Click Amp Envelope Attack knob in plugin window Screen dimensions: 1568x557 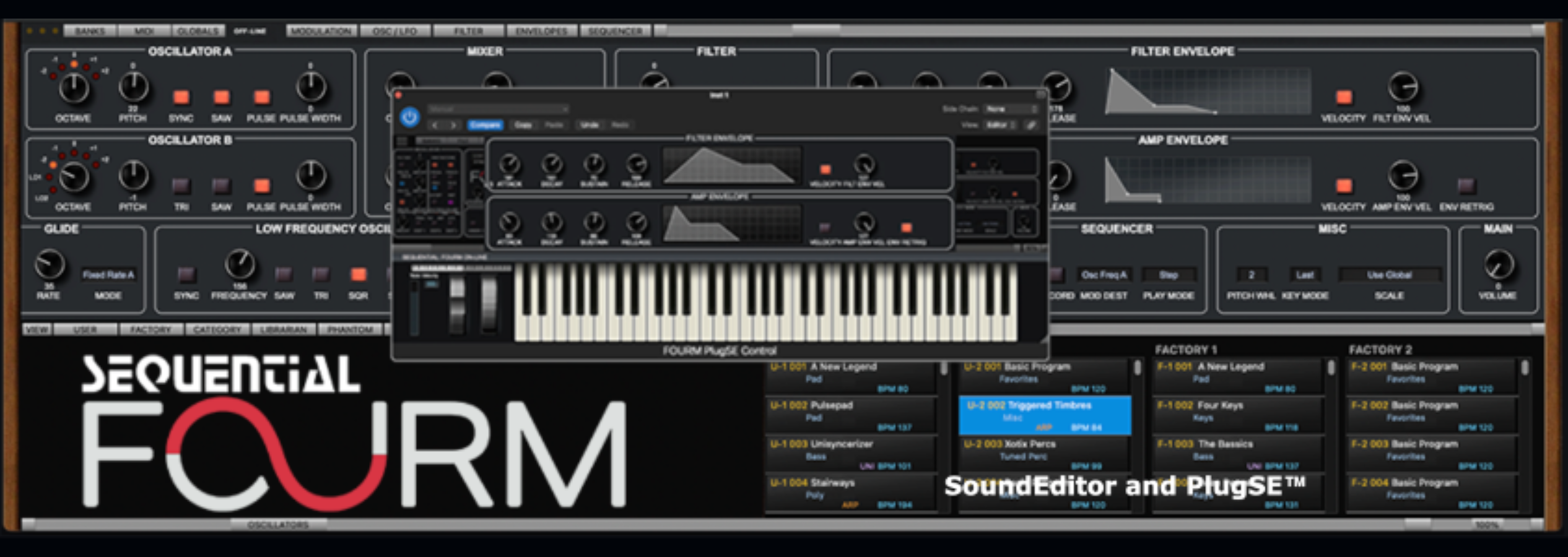coord(509,223)
